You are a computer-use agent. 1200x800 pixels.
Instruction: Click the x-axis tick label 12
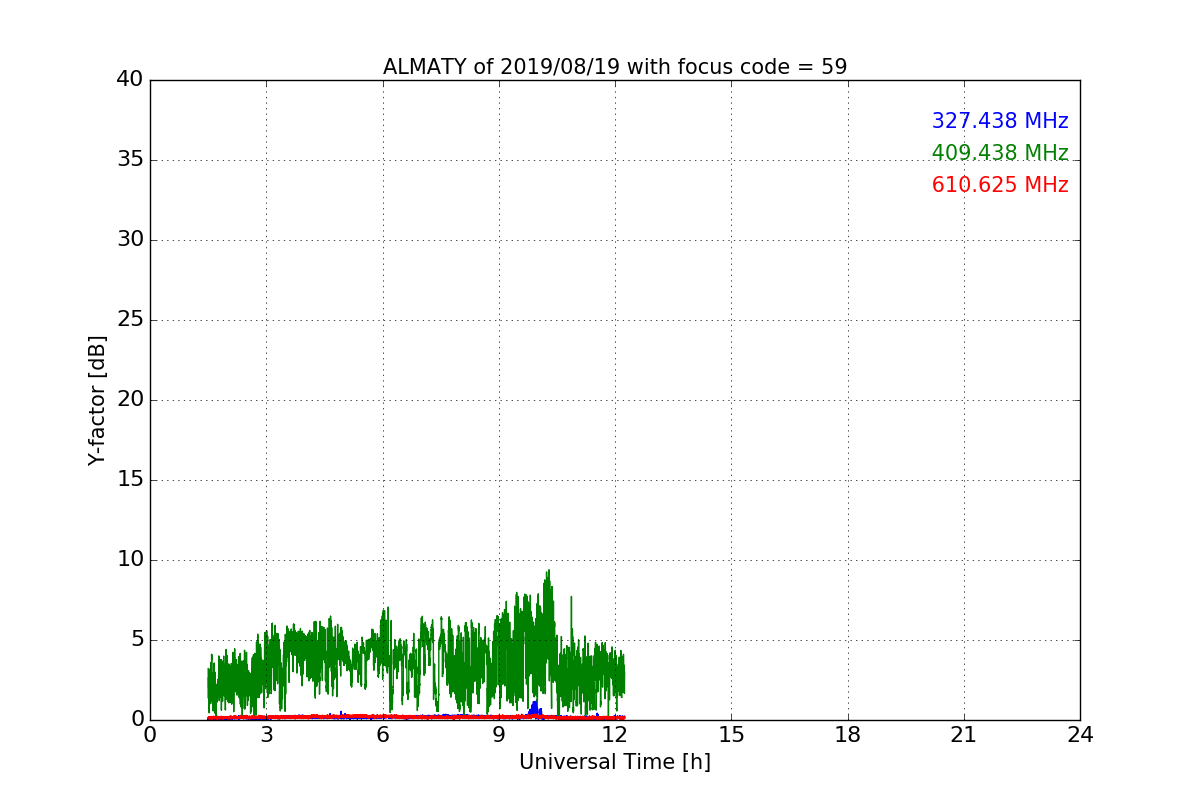tap(615, 735)
